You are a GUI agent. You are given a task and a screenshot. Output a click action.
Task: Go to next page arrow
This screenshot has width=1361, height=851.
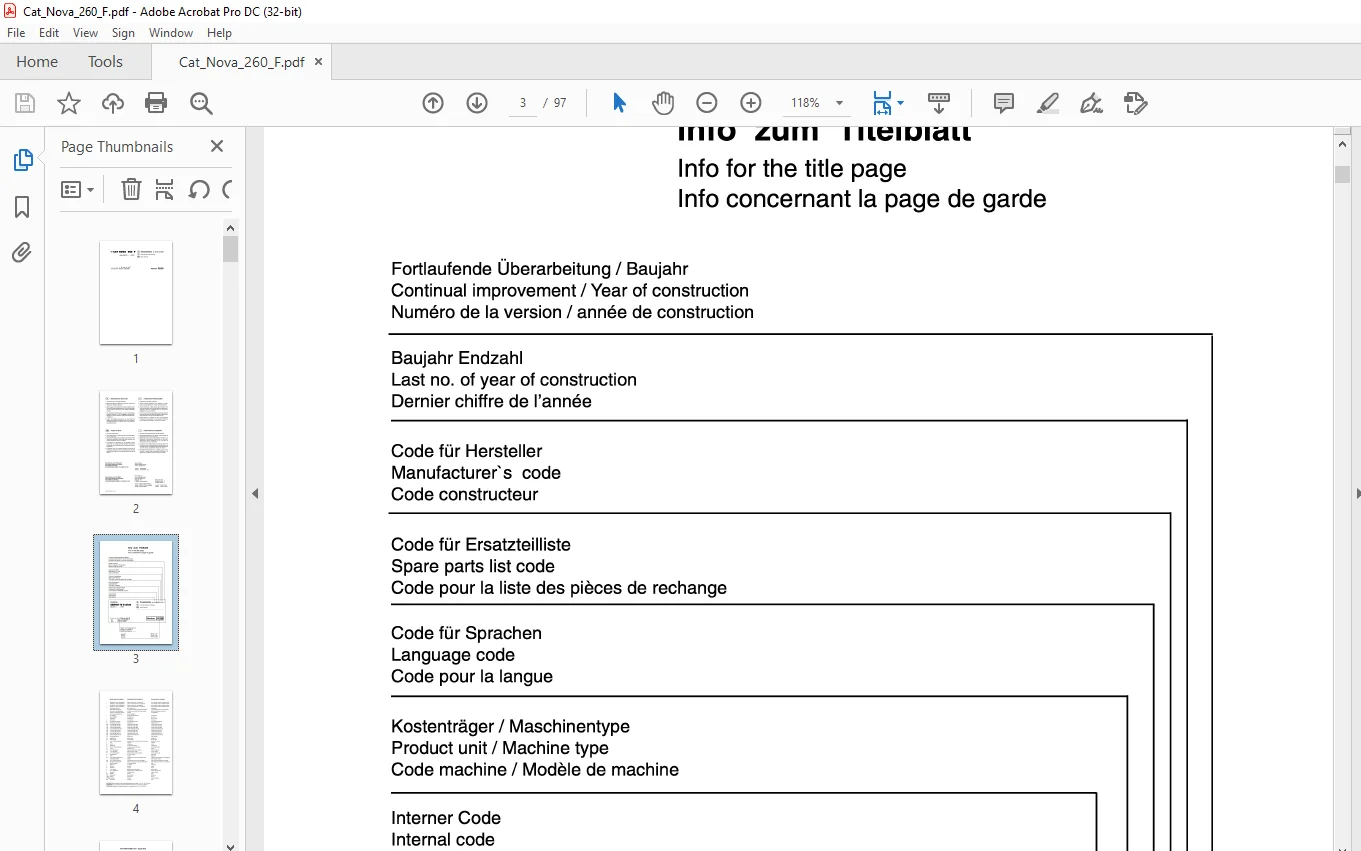click(x=477, y=103)
